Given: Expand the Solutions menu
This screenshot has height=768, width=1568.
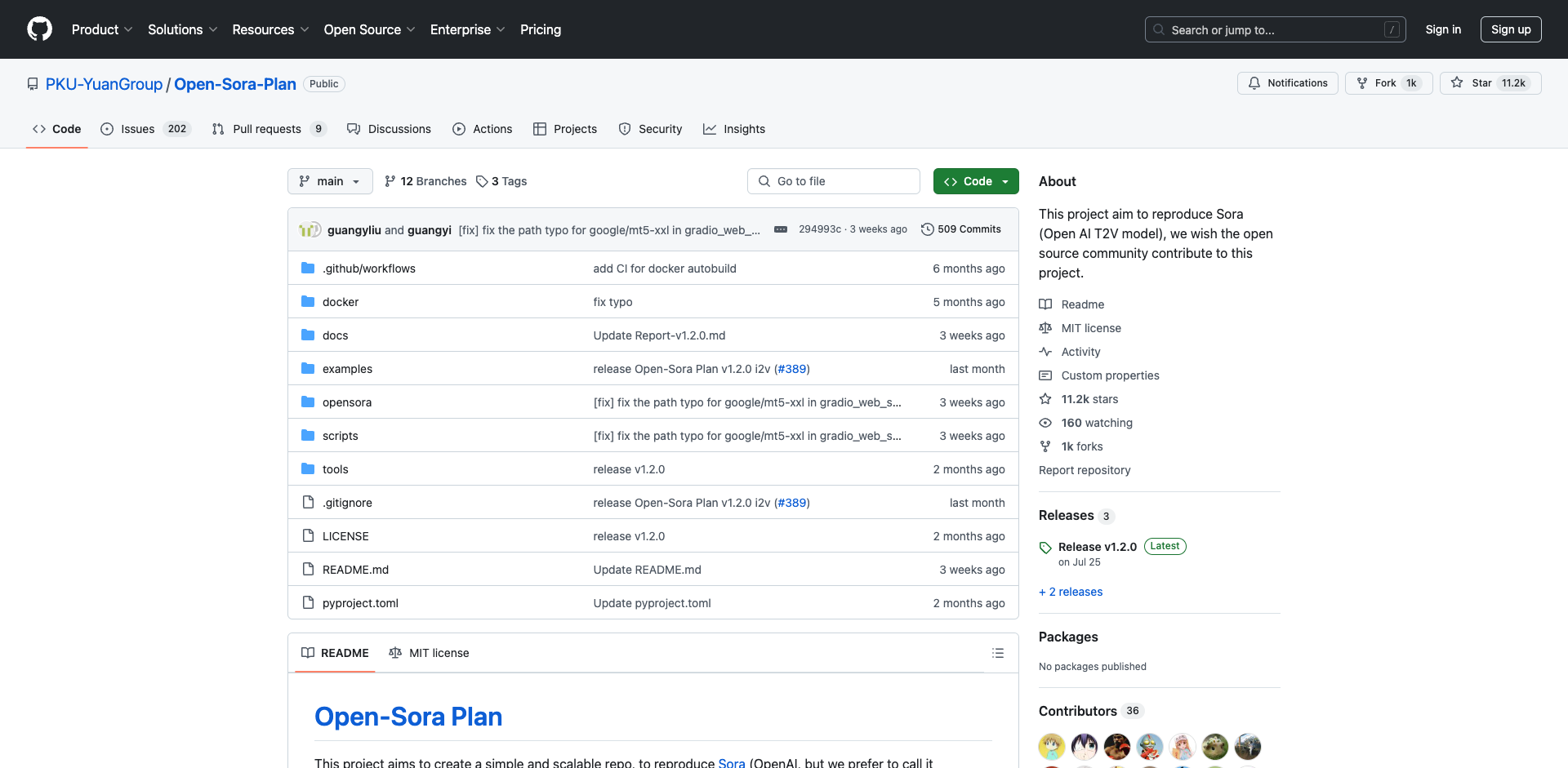Looking at the screenshot, I should (183, 29).
